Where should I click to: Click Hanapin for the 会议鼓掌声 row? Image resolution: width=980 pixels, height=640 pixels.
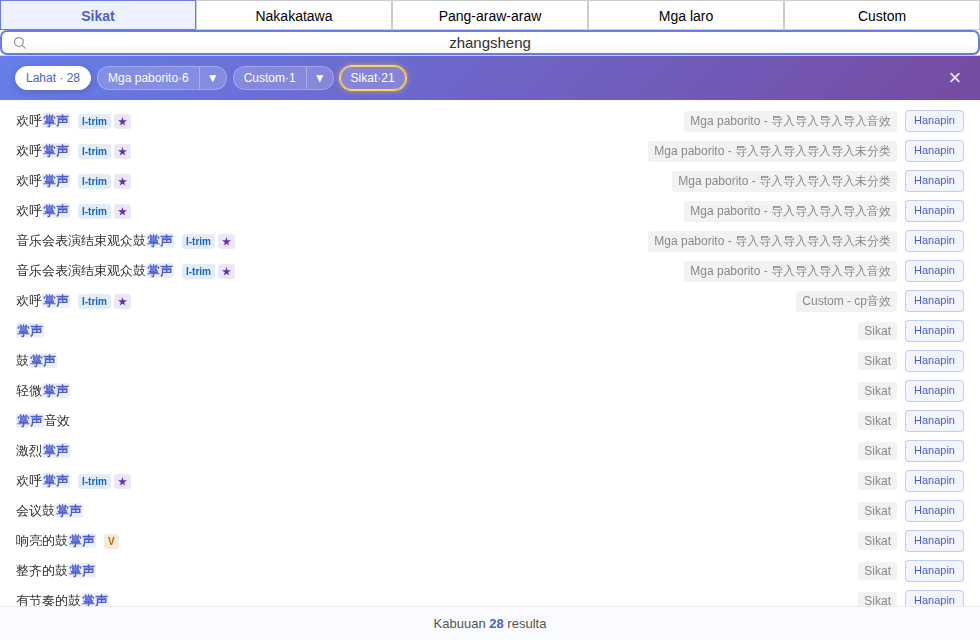[x=934, y=511]
